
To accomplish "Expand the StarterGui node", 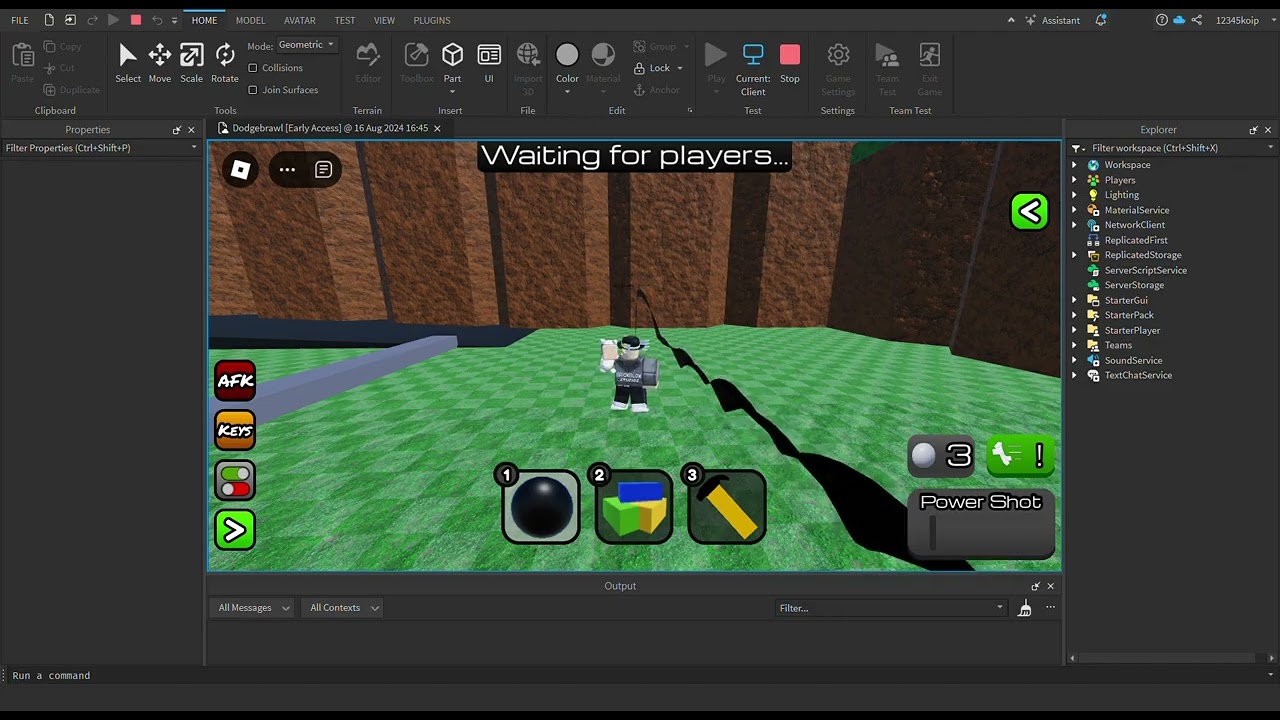I will point(1075,300).
